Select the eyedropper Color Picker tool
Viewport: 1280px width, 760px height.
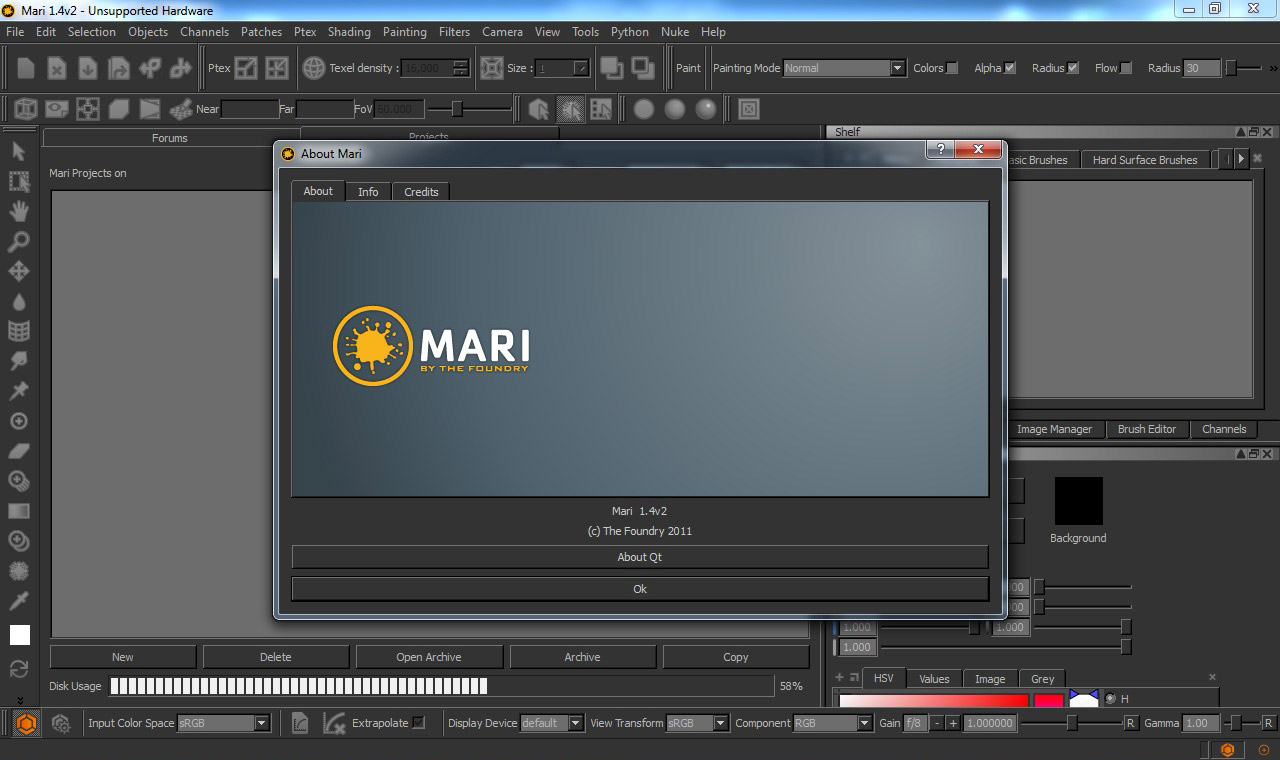click(19, 601)
